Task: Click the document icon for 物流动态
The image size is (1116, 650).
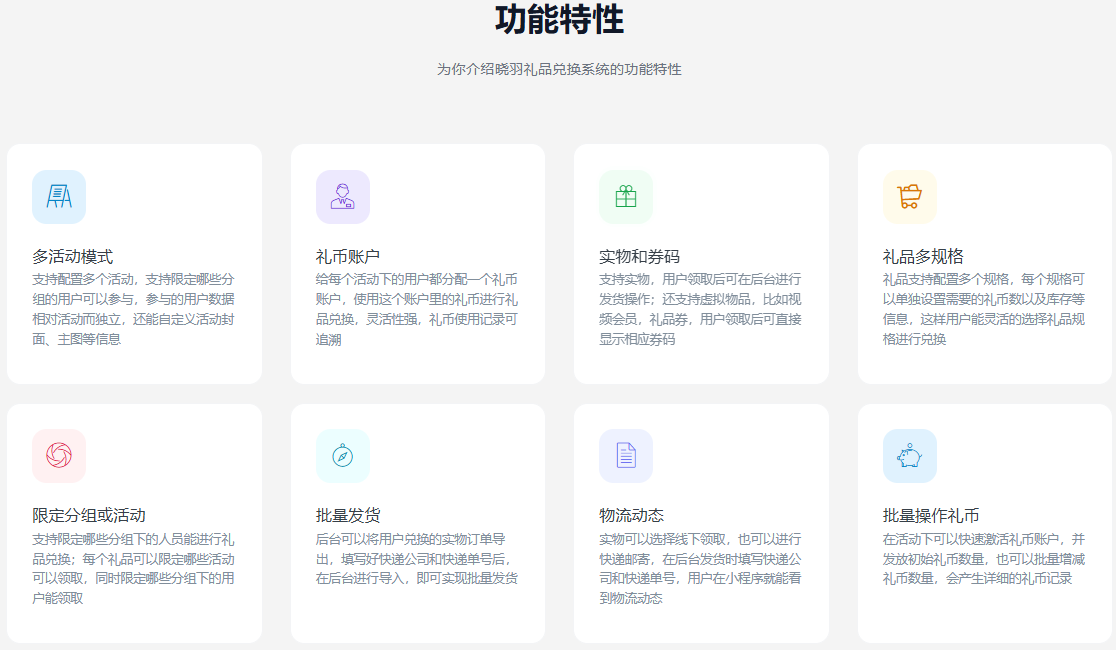Action: click(x=626, y=456)
